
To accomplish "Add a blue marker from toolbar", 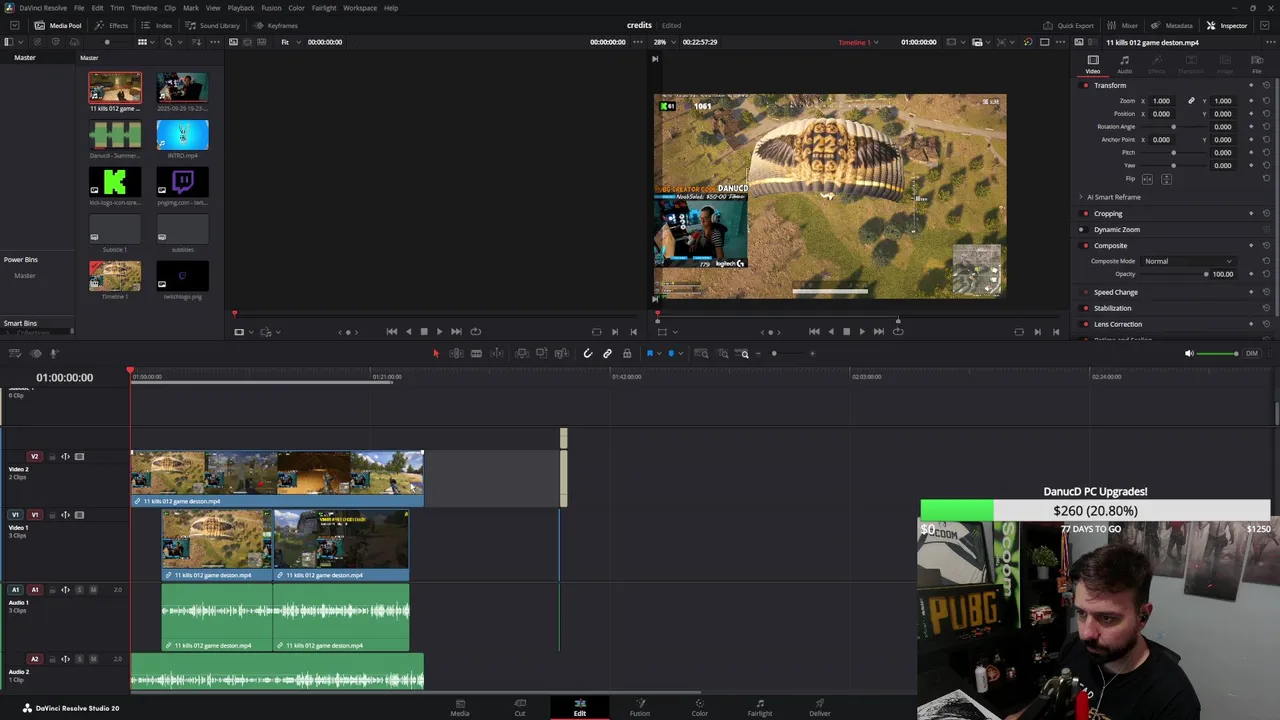I will [x=671, y=353].
